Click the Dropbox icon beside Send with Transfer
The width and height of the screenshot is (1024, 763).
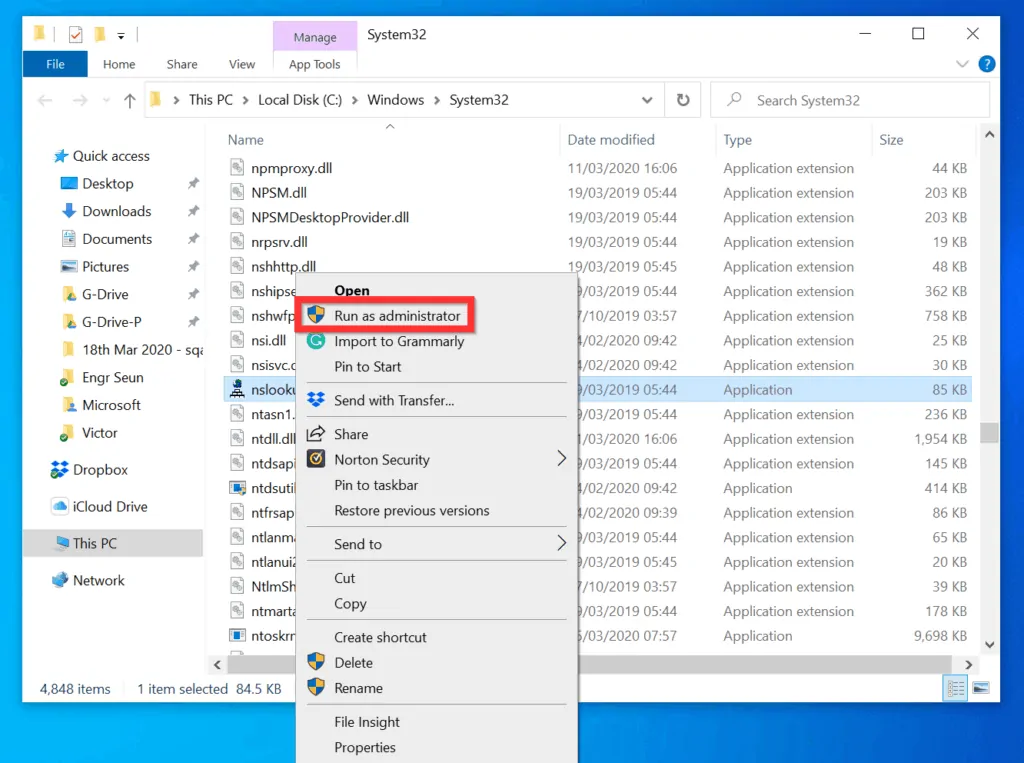click(x=316, y=400)
